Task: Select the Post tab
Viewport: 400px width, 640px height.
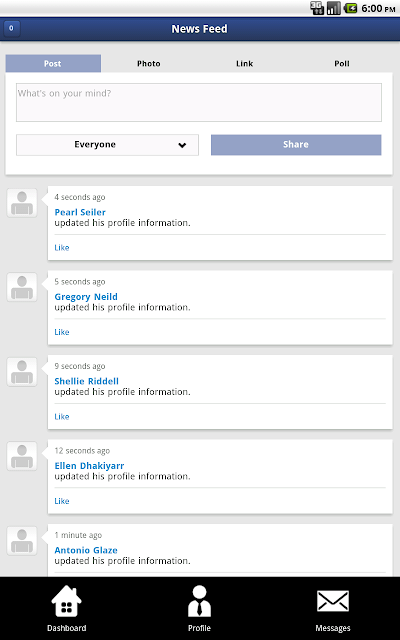Action: tap(53, 64)
